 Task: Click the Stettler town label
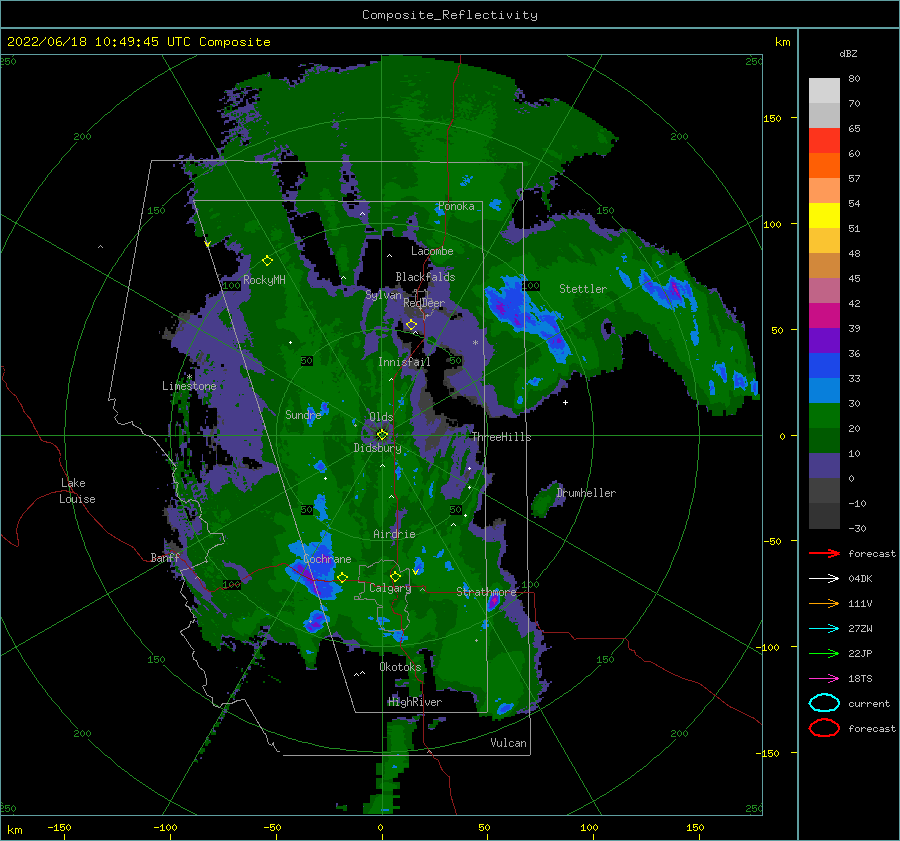[583, 289]
